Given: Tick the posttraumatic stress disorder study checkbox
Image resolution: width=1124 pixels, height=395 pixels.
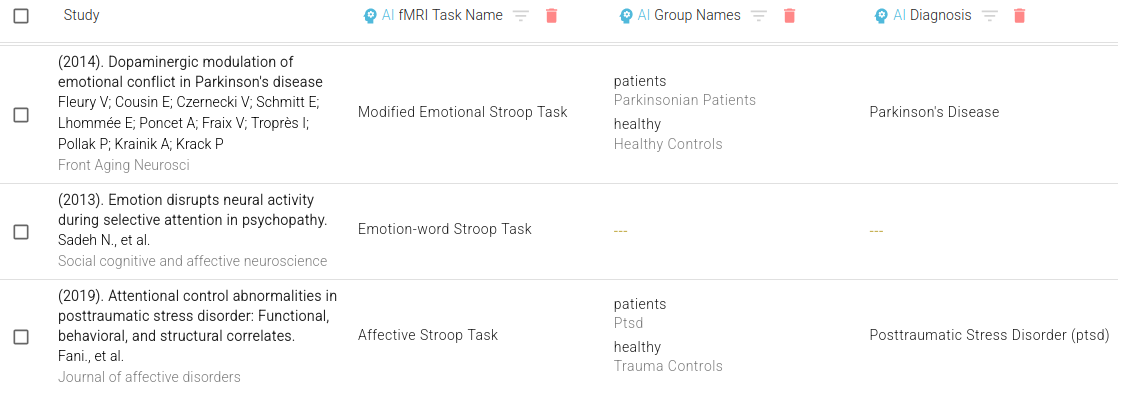Looking at the screenshot, I should point(22,336).
